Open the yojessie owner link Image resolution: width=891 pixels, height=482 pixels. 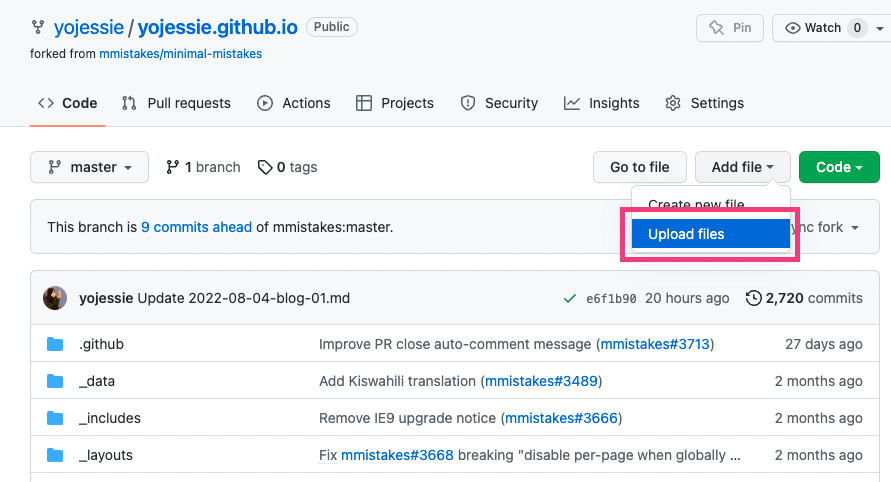[x=89, y=27]
